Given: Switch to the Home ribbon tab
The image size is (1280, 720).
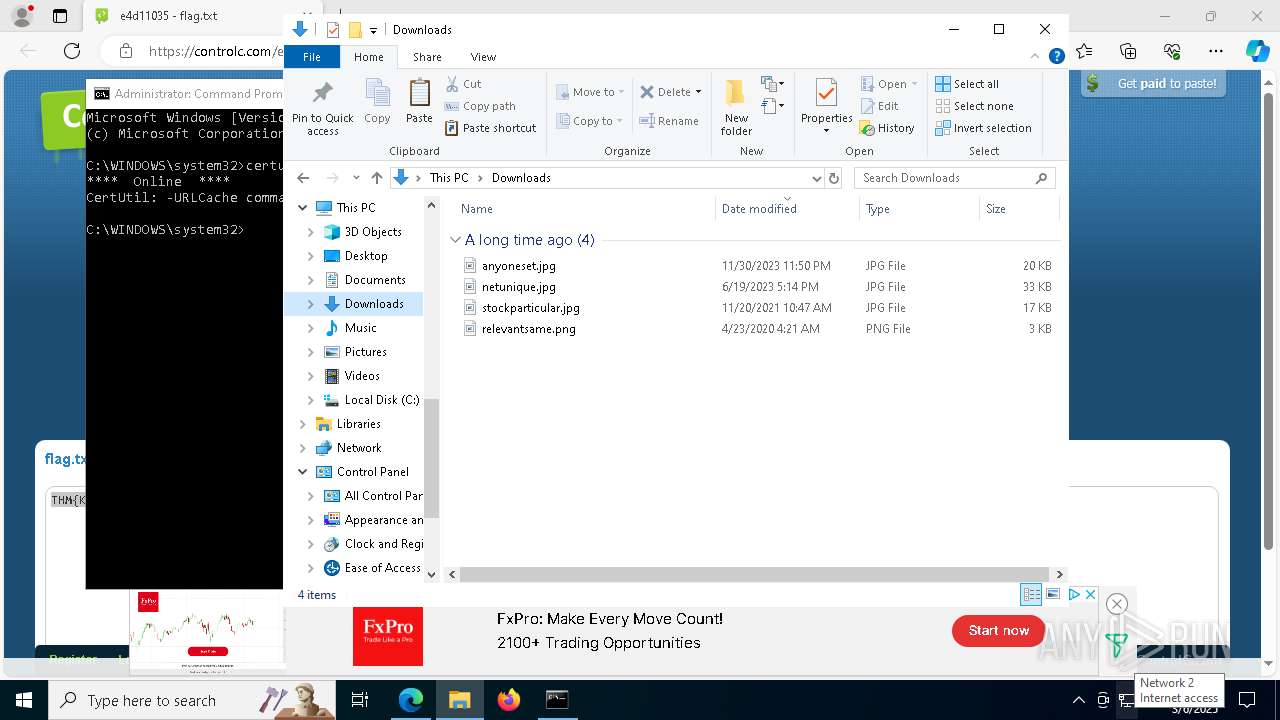Looking at the screenshot, I should pyautogui.click(x=368, y=57).
